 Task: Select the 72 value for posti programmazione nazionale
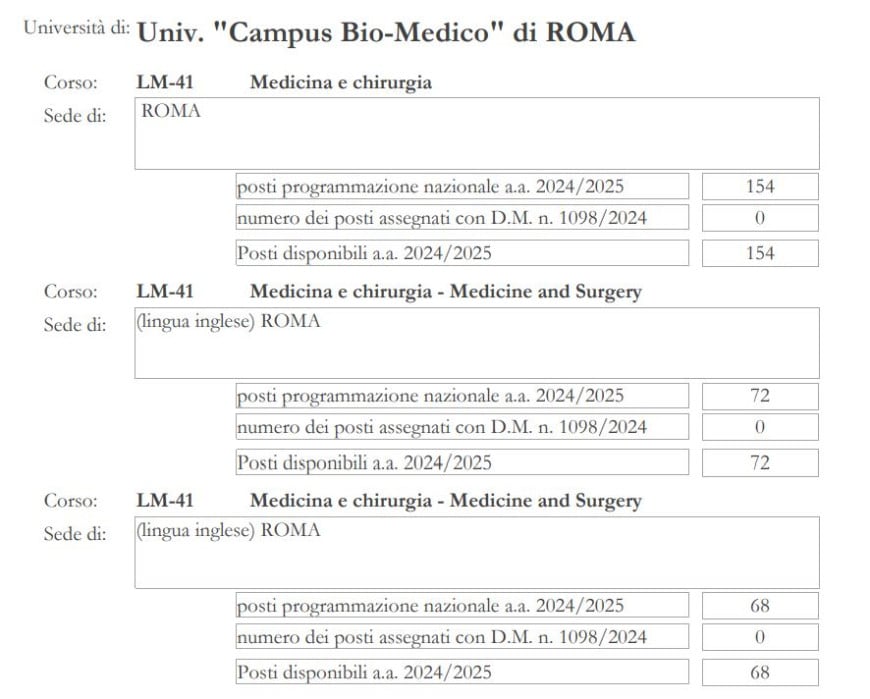point(760,396)
